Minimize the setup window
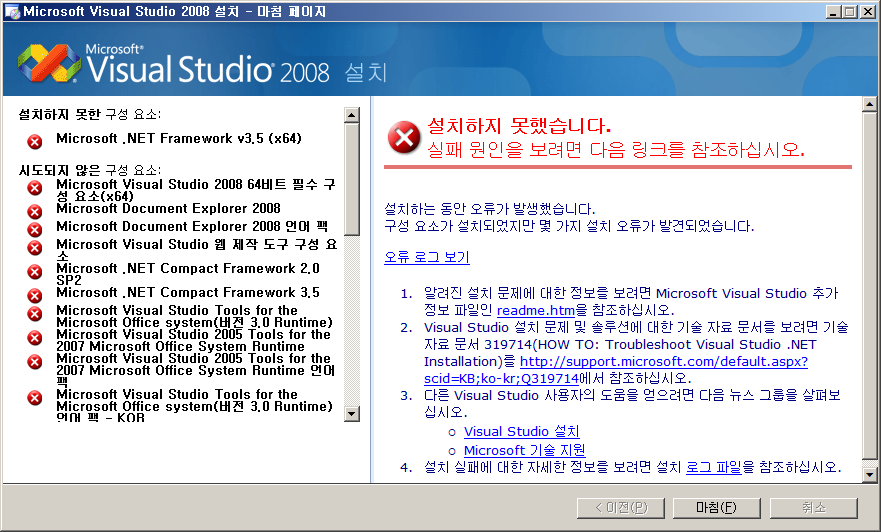Screen dimensions: 881x532 tap(833, 11)
